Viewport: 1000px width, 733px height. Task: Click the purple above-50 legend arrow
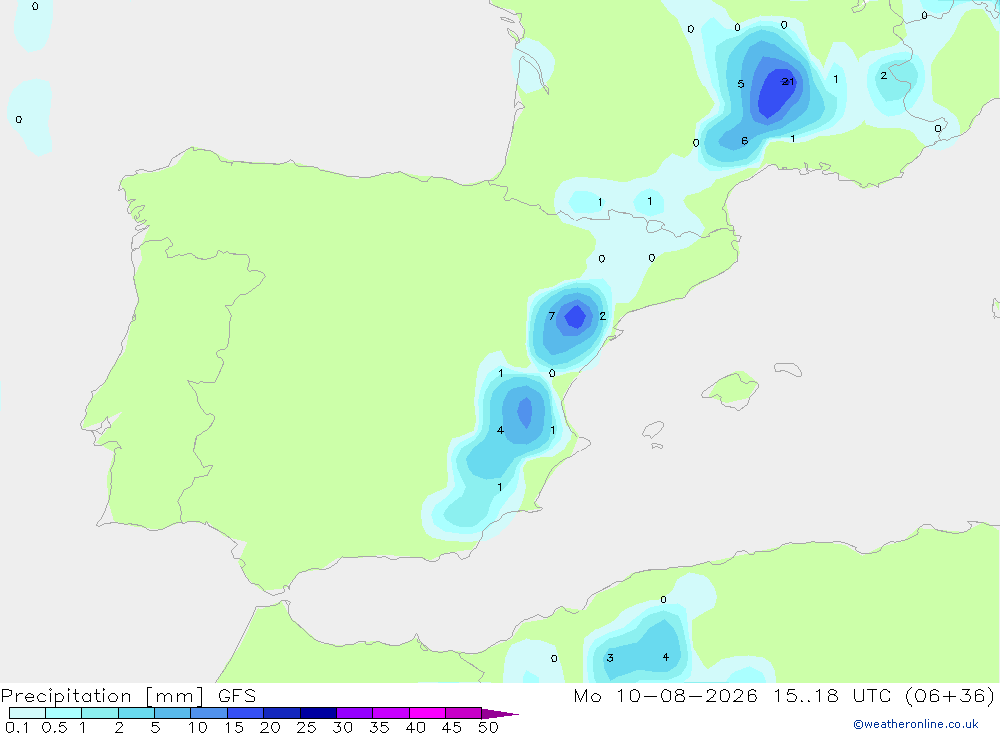pyautogui.click(x=499, y=713)
